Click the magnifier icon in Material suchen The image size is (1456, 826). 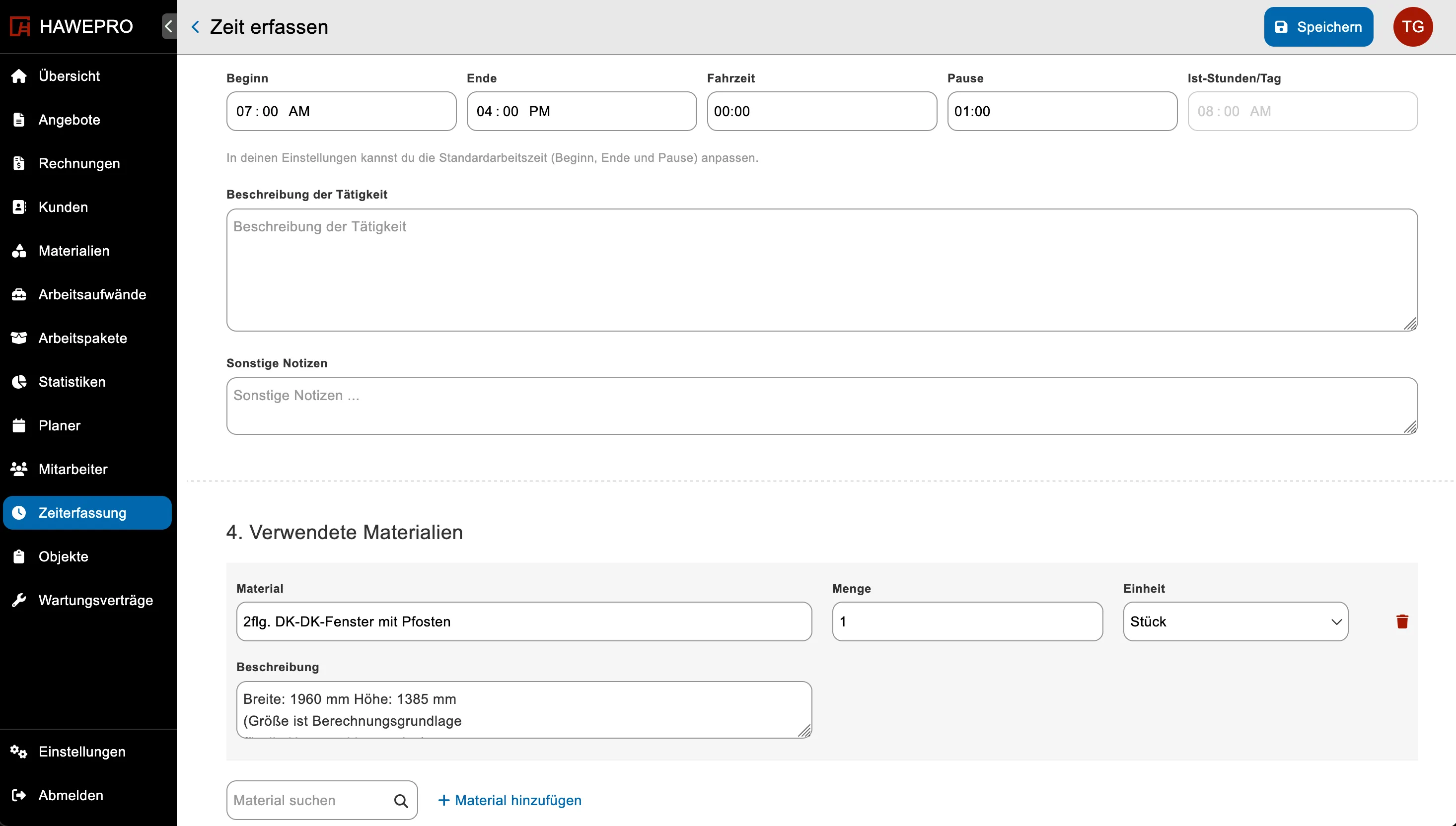[x=401, y=801]
